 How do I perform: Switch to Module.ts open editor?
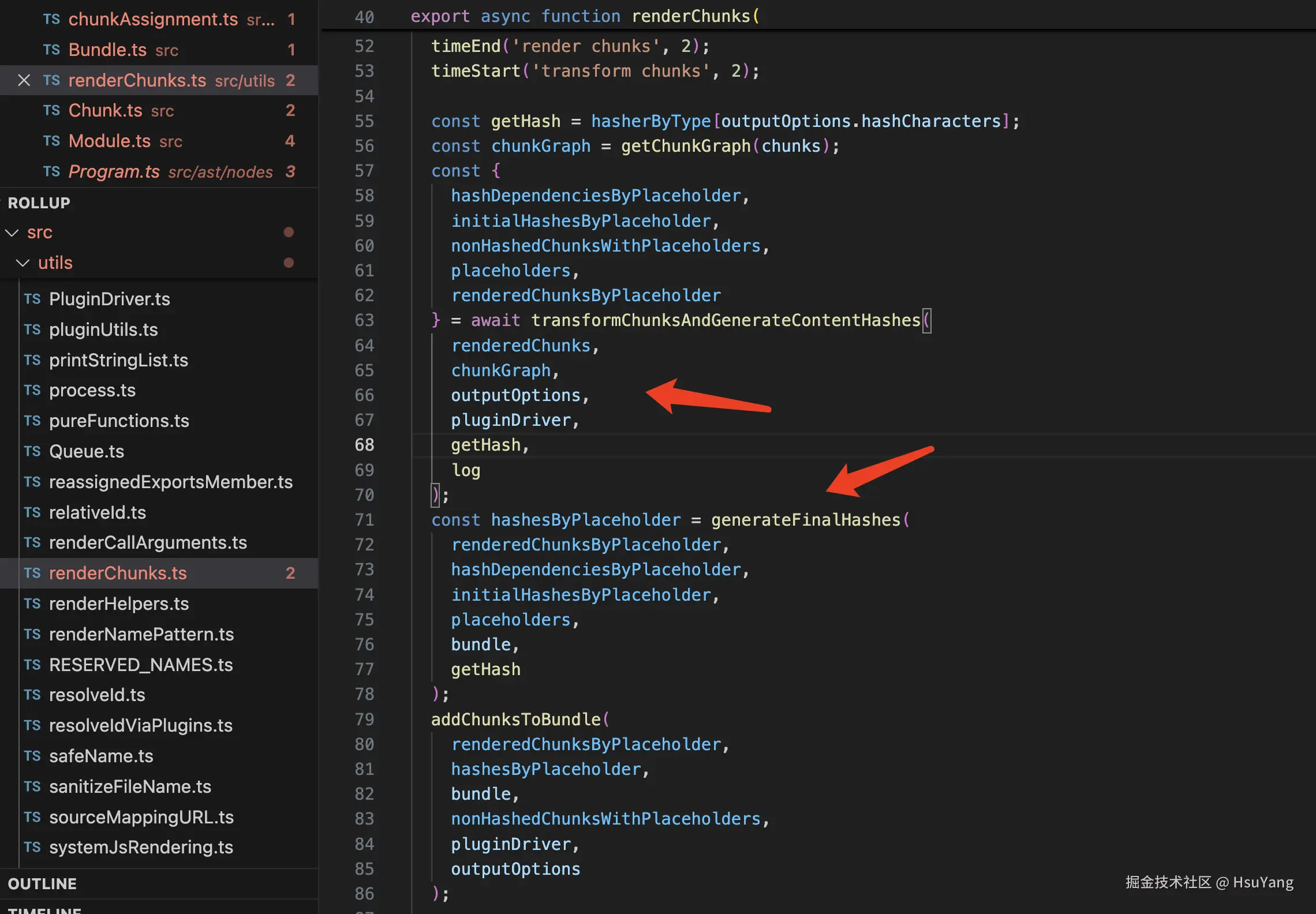click(109, 141)
